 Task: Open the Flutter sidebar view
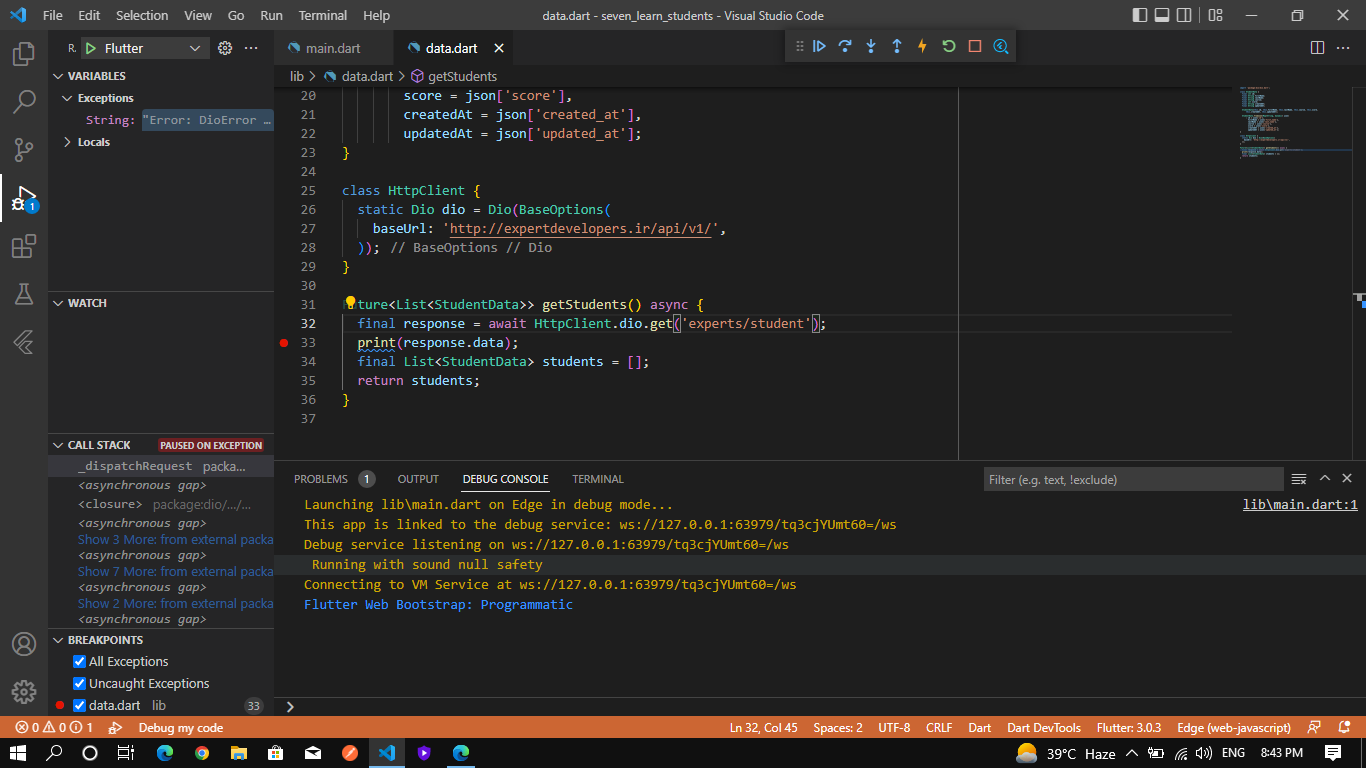tap(24, 341)
